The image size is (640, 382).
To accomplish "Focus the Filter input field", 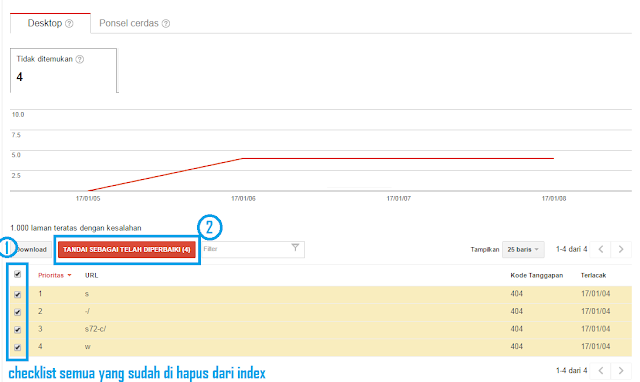I will (253, 249).
